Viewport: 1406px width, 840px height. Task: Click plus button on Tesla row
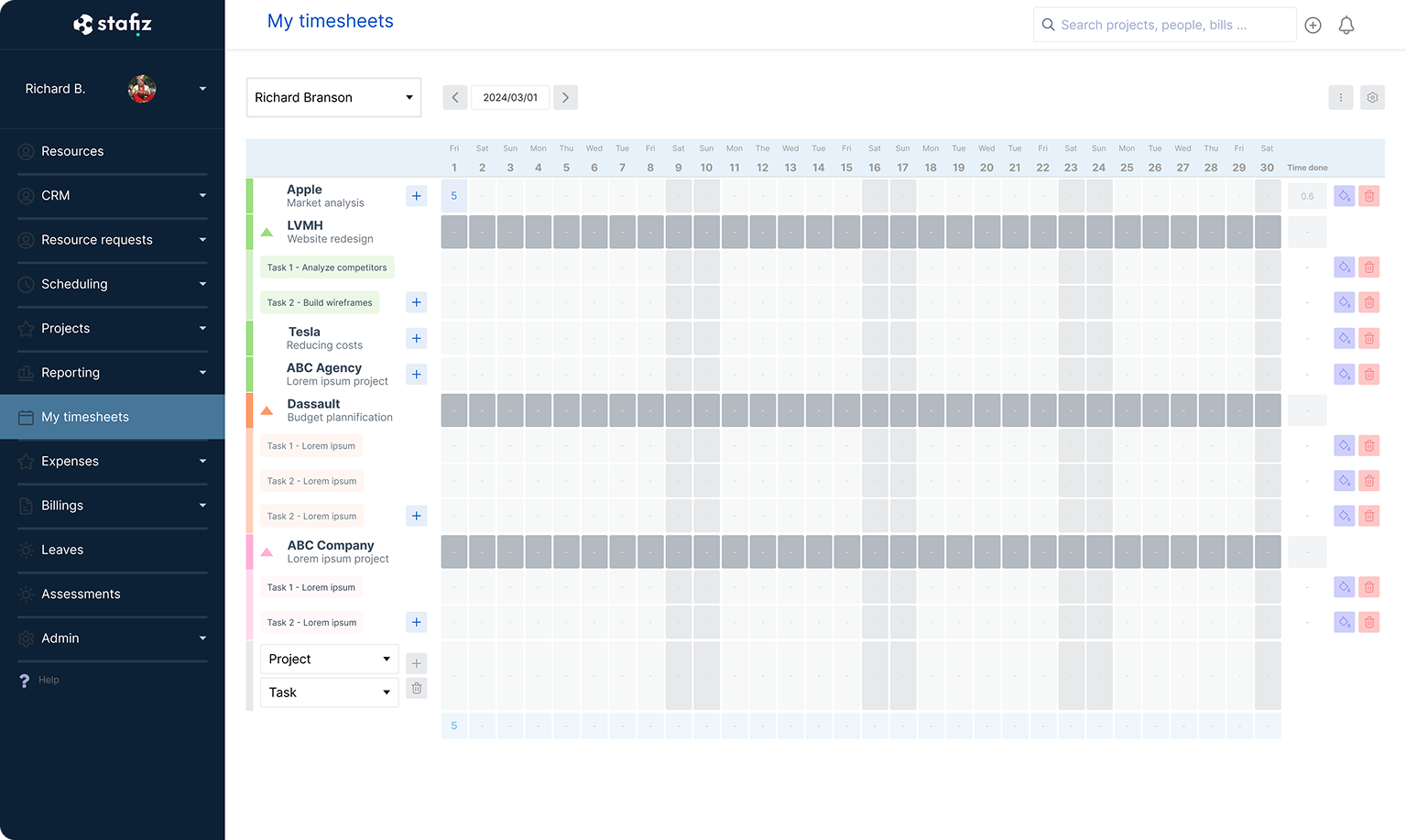417,338
